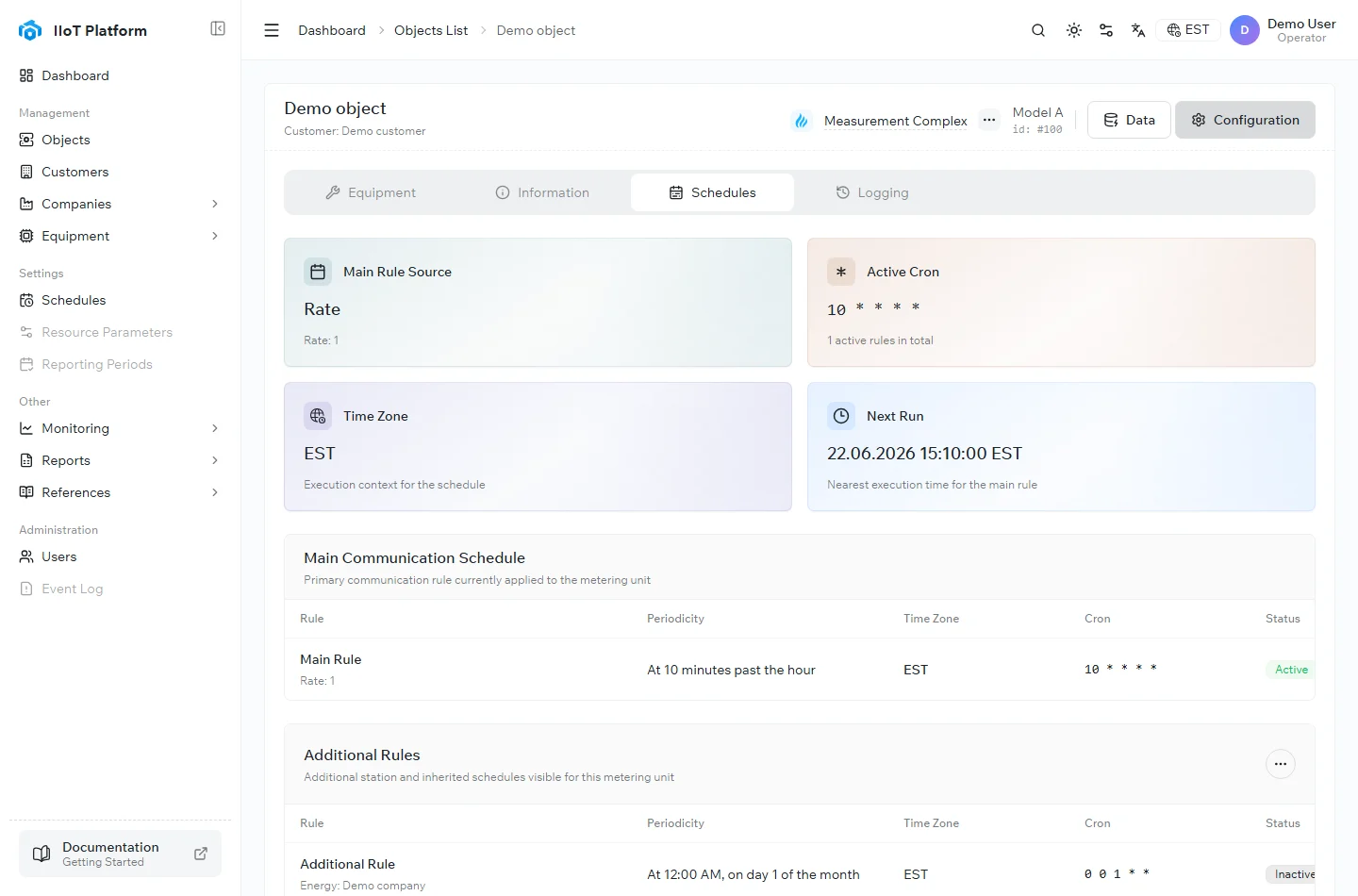1358x896 pixels.
Task: Click the Reports document icon
Action: click(x=26, y=460)
